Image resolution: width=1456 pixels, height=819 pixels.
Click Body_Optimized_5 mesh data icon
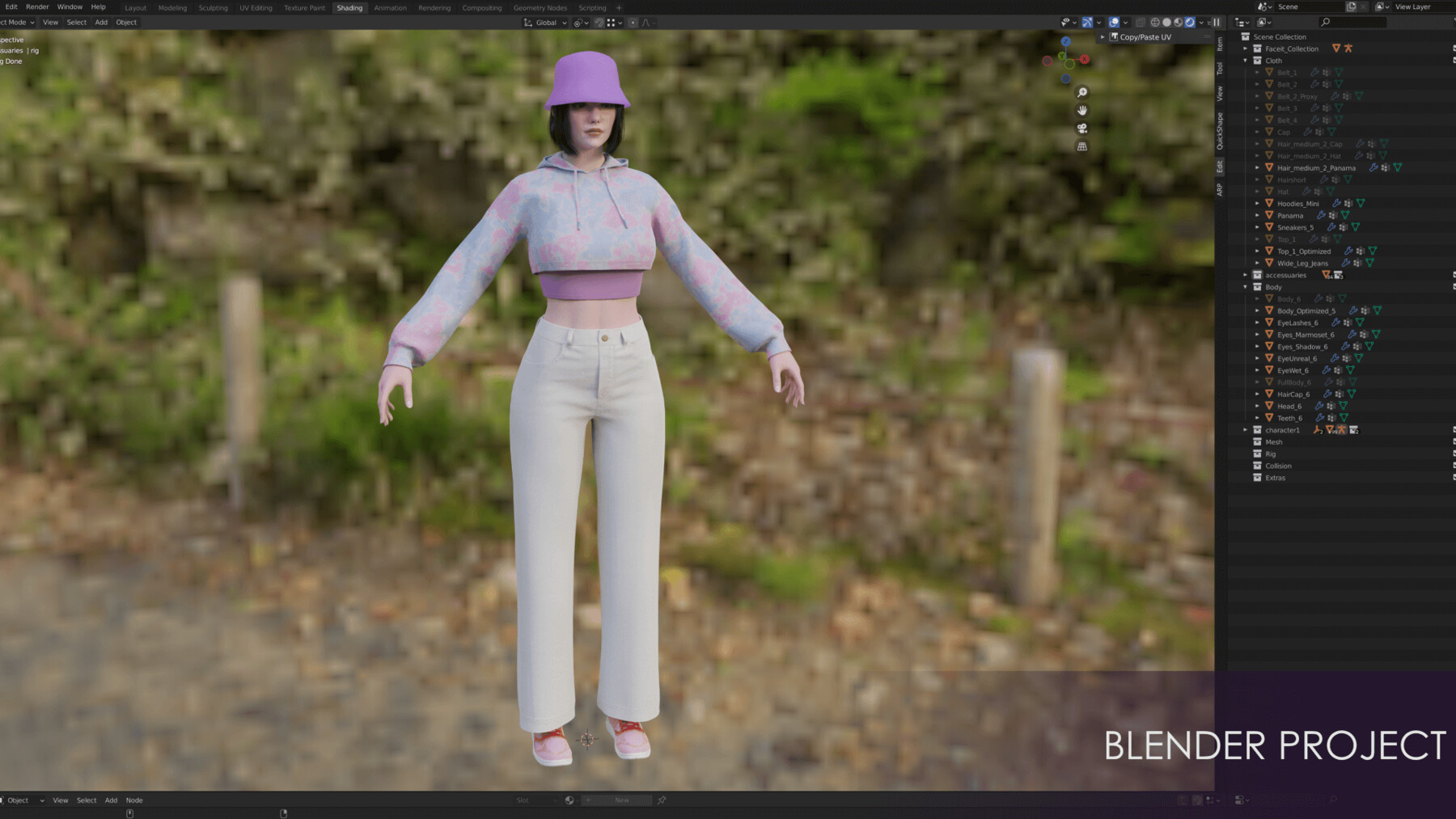pyautogui.click(x=1378, y=310)
